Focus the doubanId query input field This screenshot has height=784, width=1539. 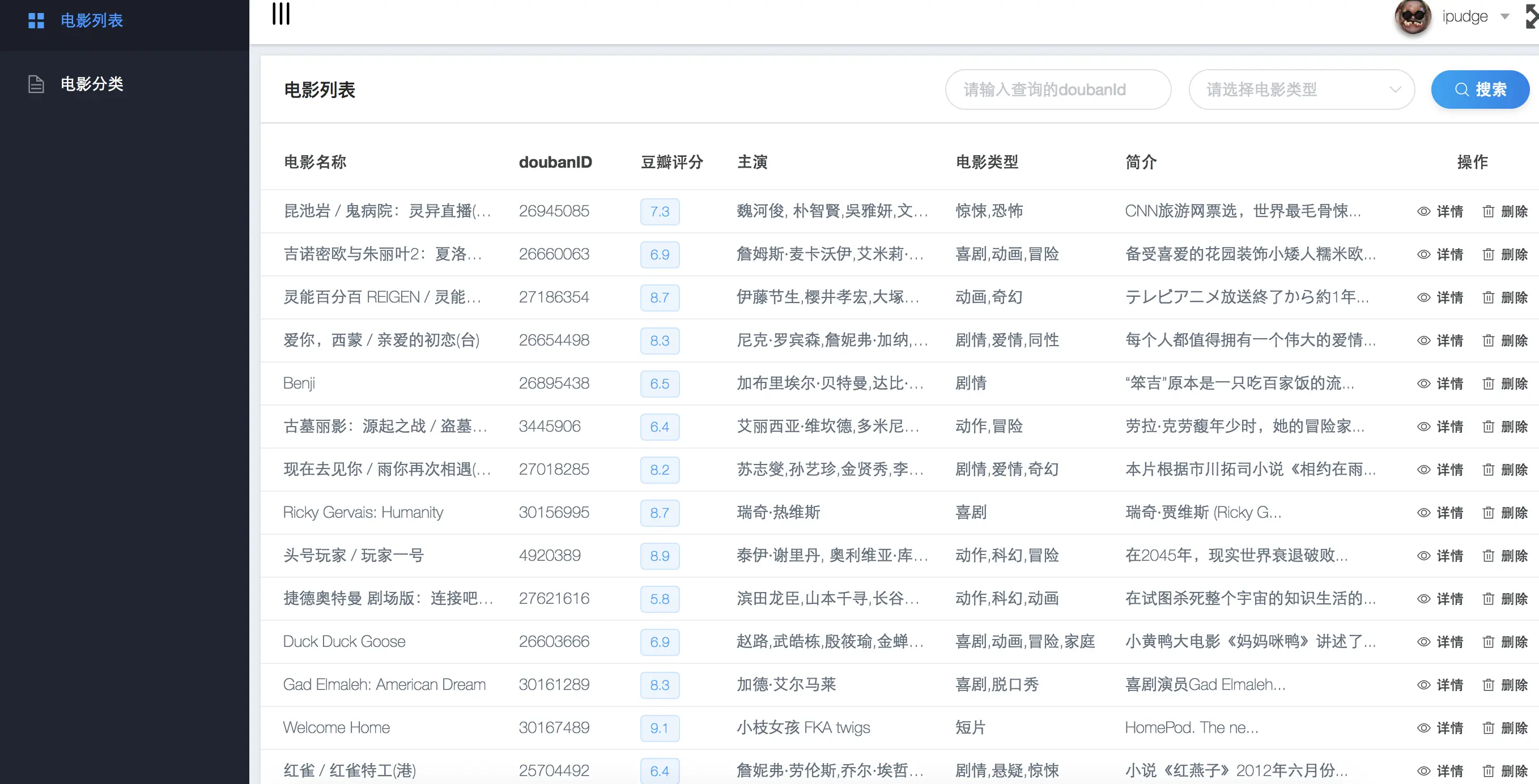[x=1056, y=90]
